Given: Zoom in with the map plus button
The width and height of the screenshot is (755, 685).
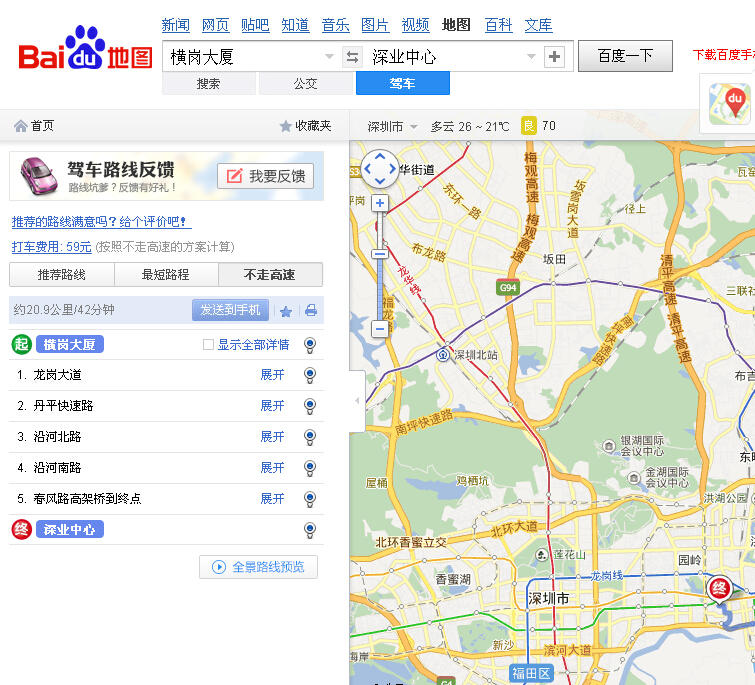Looking at the screenshot, I should [x=380, y=203].
